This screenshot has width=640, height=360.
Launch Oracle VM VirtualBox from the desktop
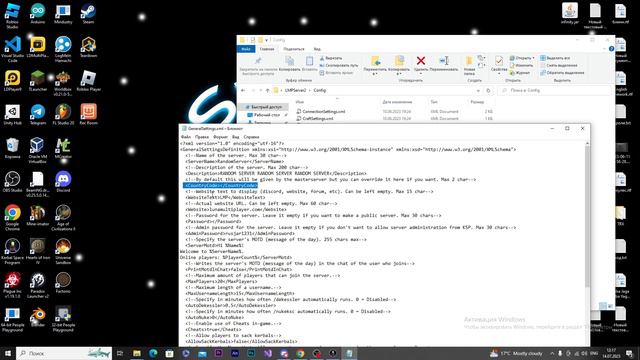38,150
